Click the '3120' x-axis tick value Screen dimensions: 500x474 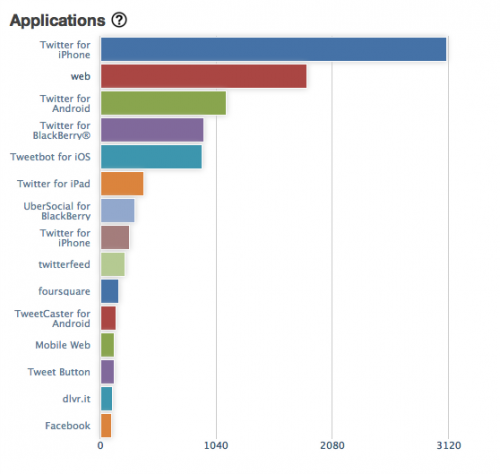click(449, 446)
